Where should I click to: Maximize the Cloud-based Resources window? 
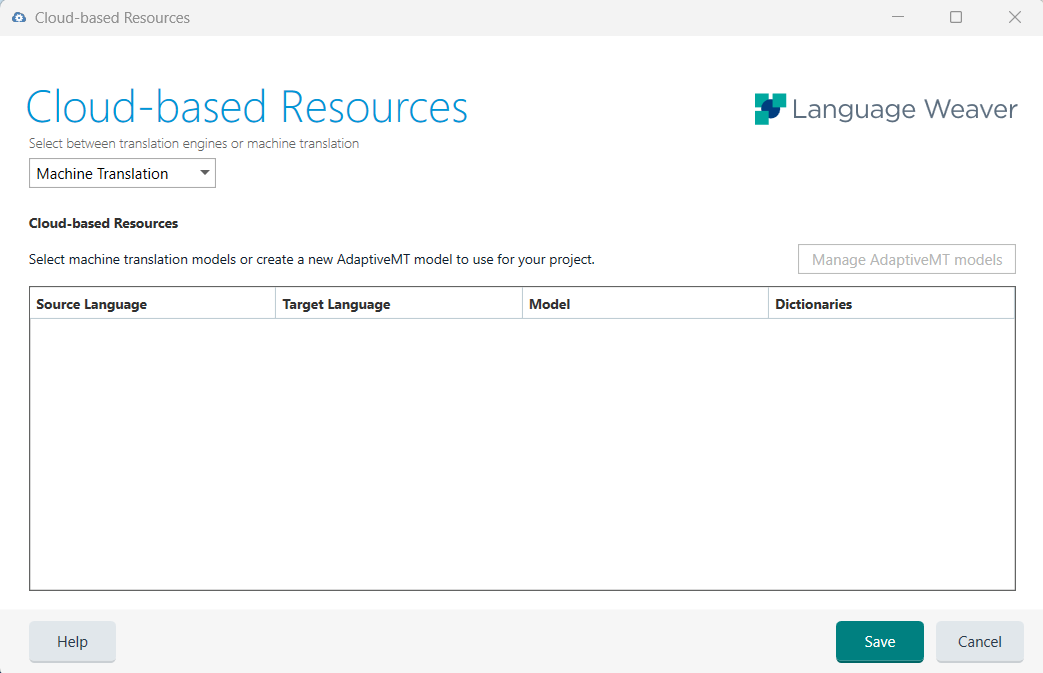[956, 17]
